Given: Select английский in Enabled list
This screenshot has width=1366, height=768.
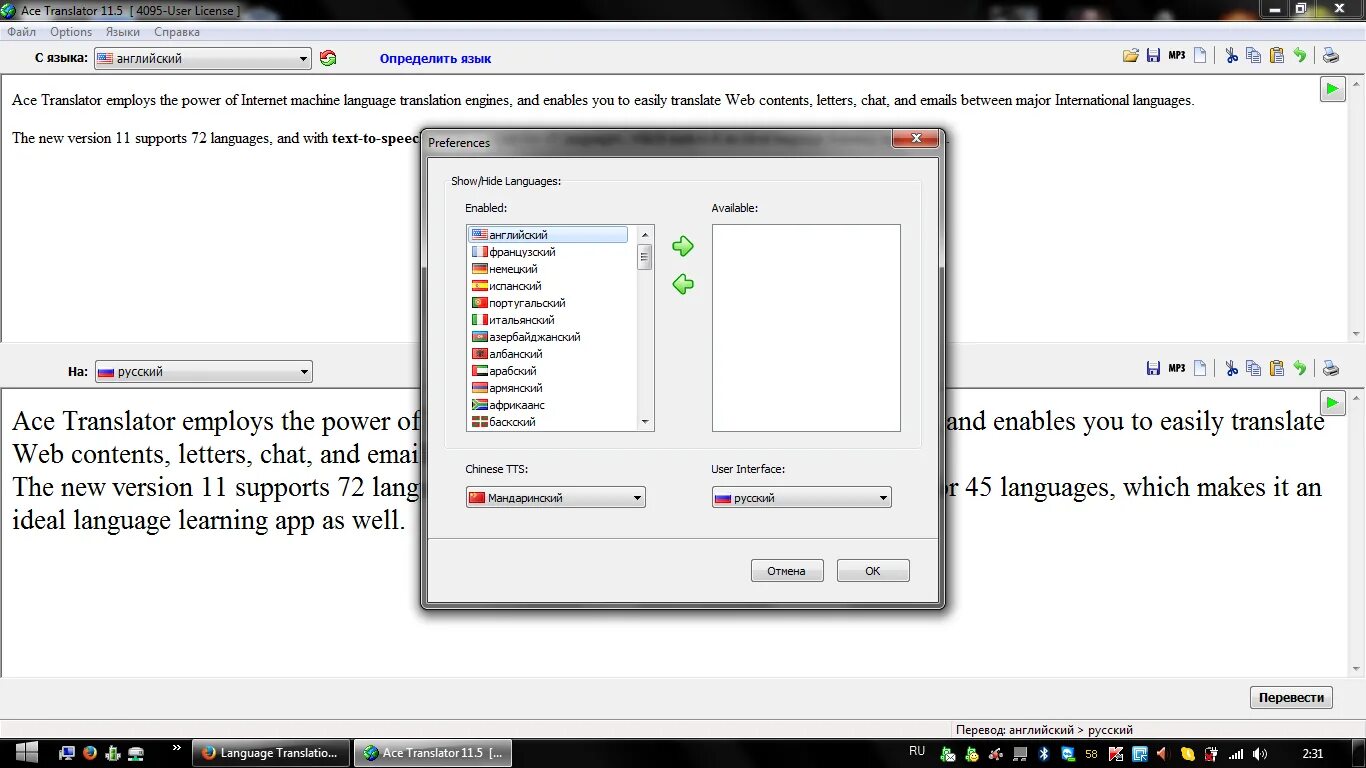Looking at the screenshot, I should 548,235.
